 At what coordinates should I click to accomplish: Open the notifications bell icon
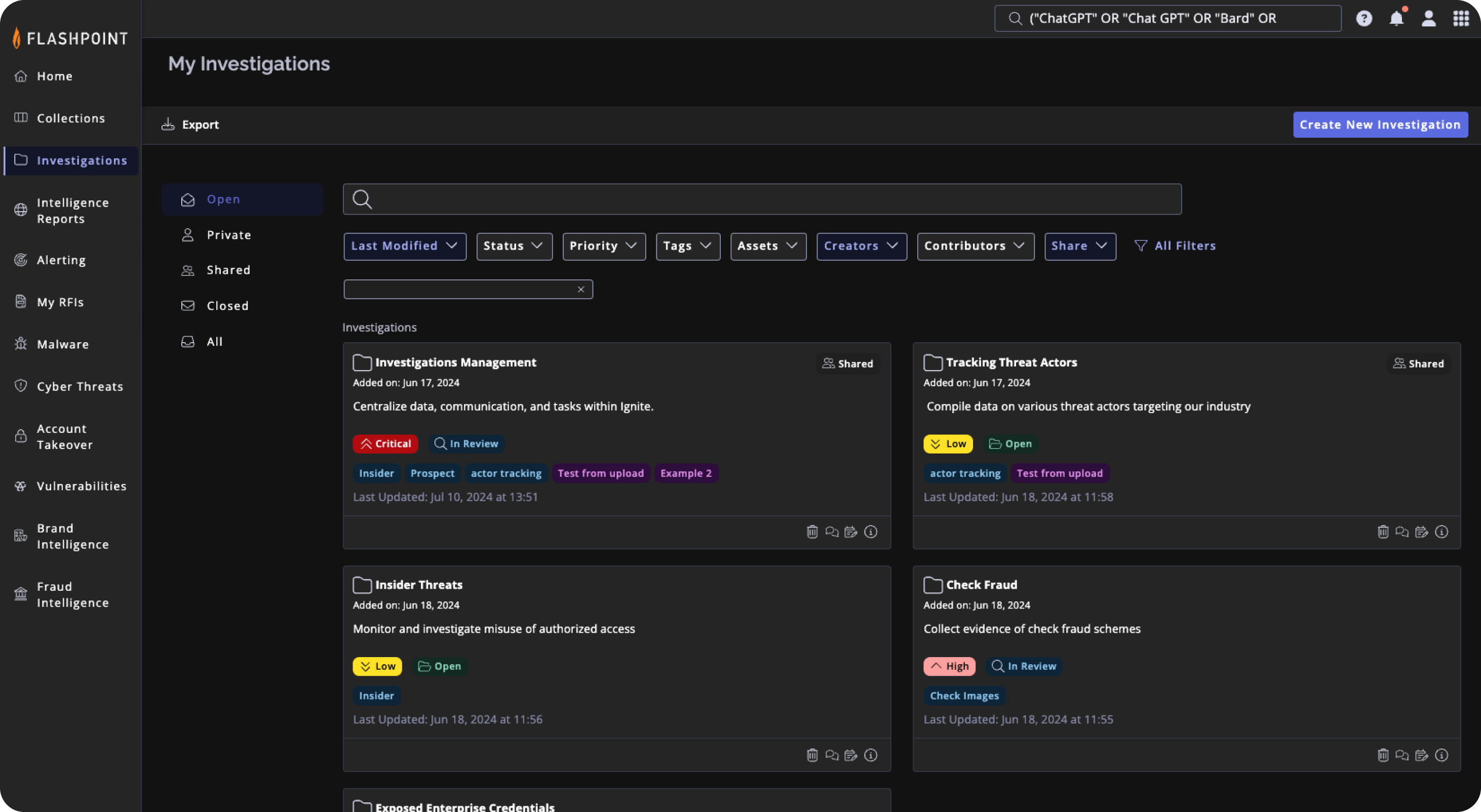pyautogui.click(x=1396, y=18)
